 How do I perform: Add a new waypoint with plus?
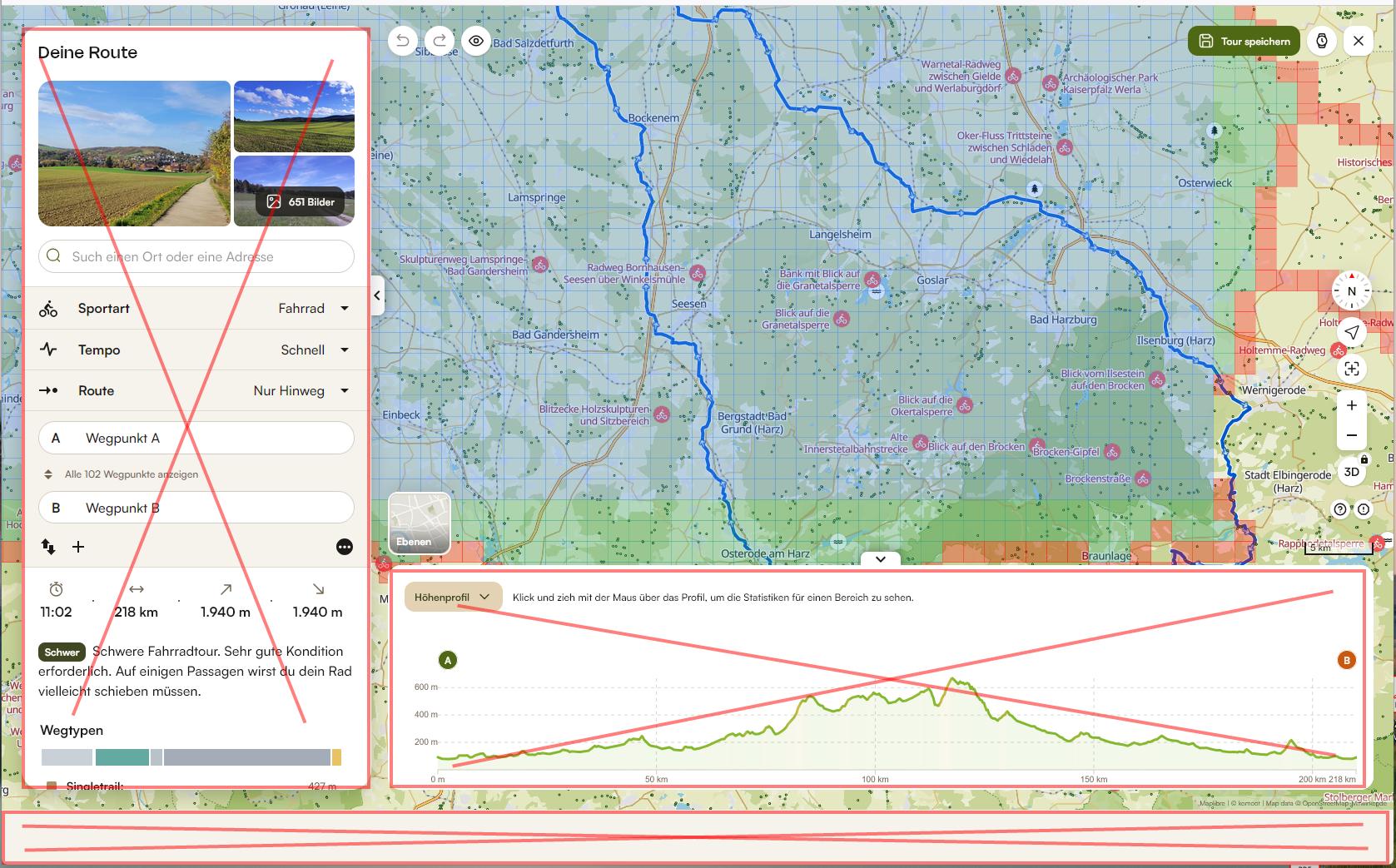click(x=78, y=547)
